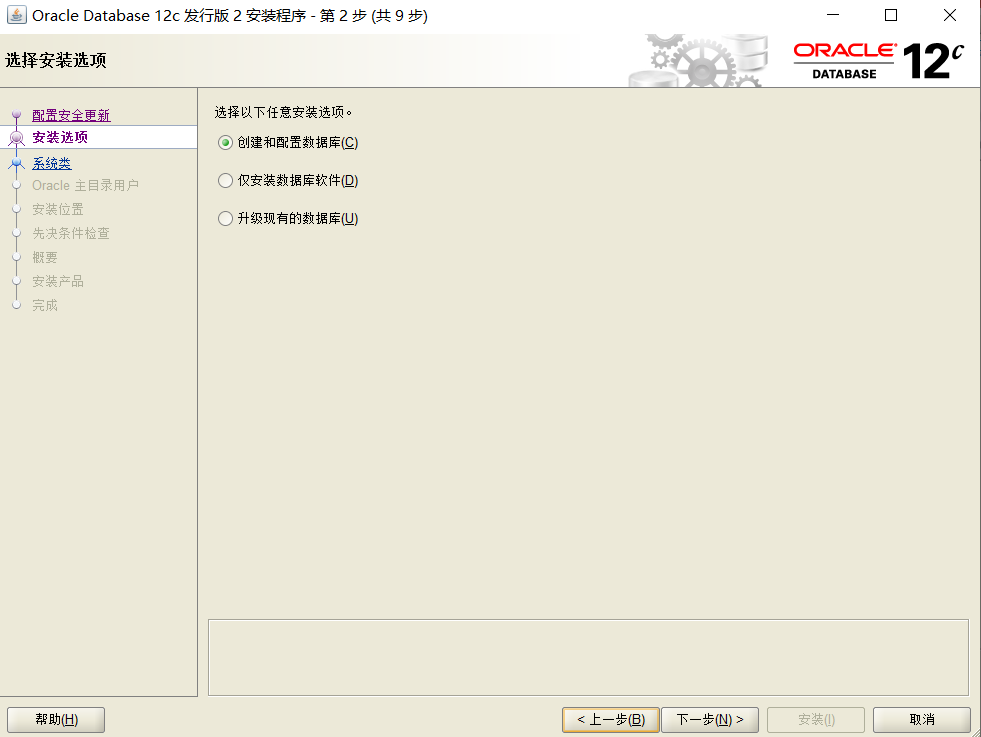Click the 配置安全更新 step bullet icon
Image resolution: width=981 pixels, height=737 pixels.
(17, 114)
